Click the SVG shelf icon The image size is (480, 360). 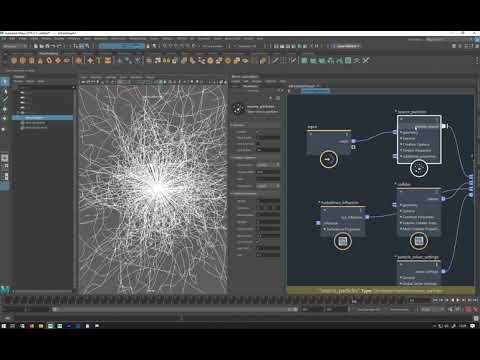pyautogui.click(x=107, y=60)
